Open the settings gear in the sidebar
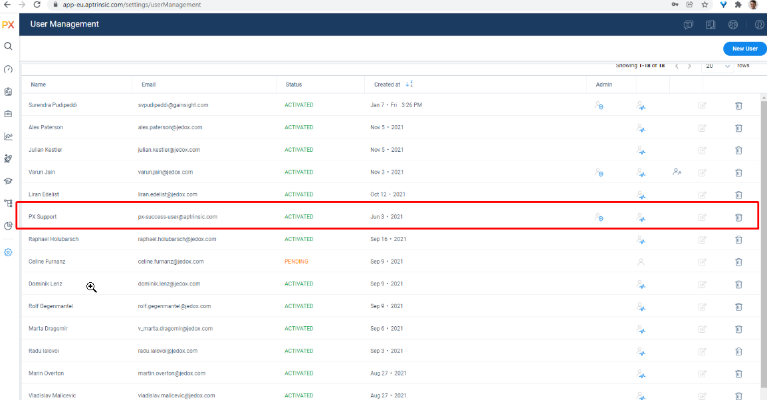Viewport: 768px width, 401px height. point(8,251)
